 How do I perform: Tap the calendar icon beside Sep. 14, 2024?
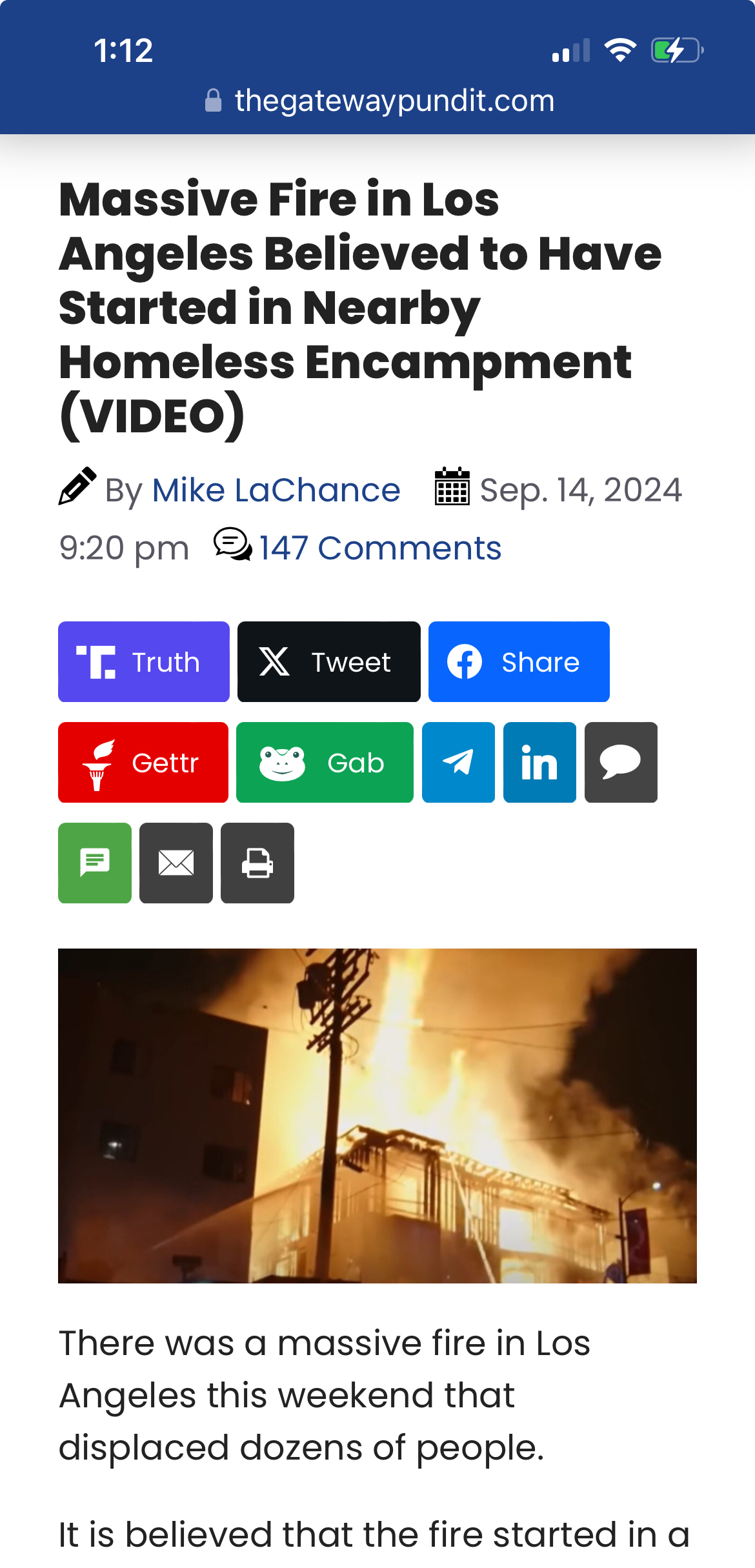pyautogui.click(x=452, y=487)
